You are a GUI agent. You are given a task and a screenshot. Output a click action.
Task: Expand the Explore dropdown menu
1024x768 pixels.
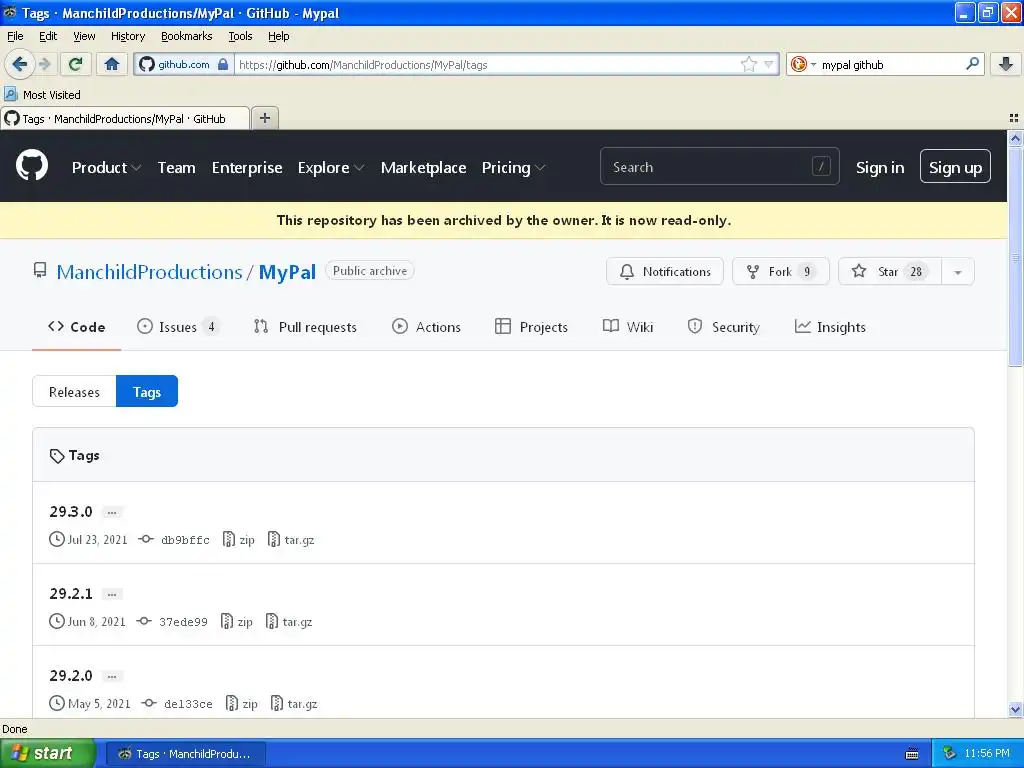pos(330,168)
